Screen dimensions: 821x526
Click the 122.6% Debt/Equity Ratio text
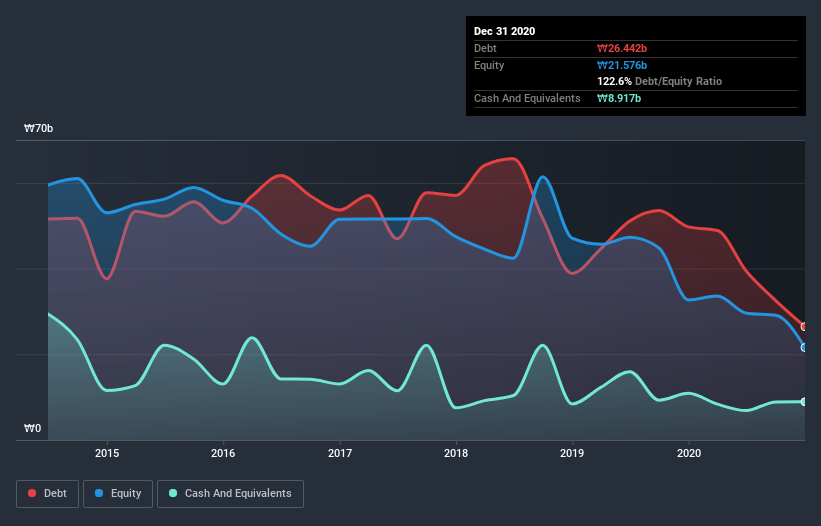point(659,81)
